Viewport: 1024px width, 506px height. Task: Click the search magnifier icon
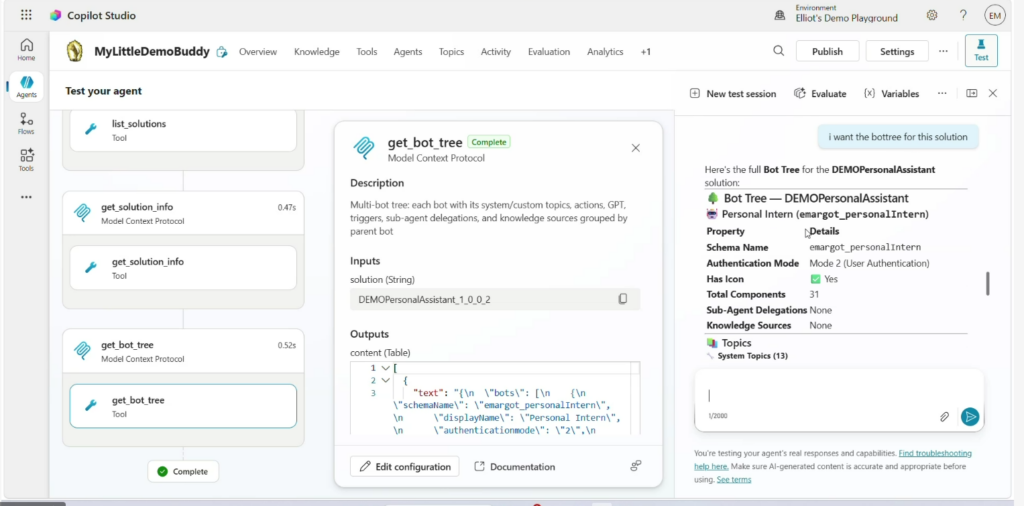click(x=778, y=51)
